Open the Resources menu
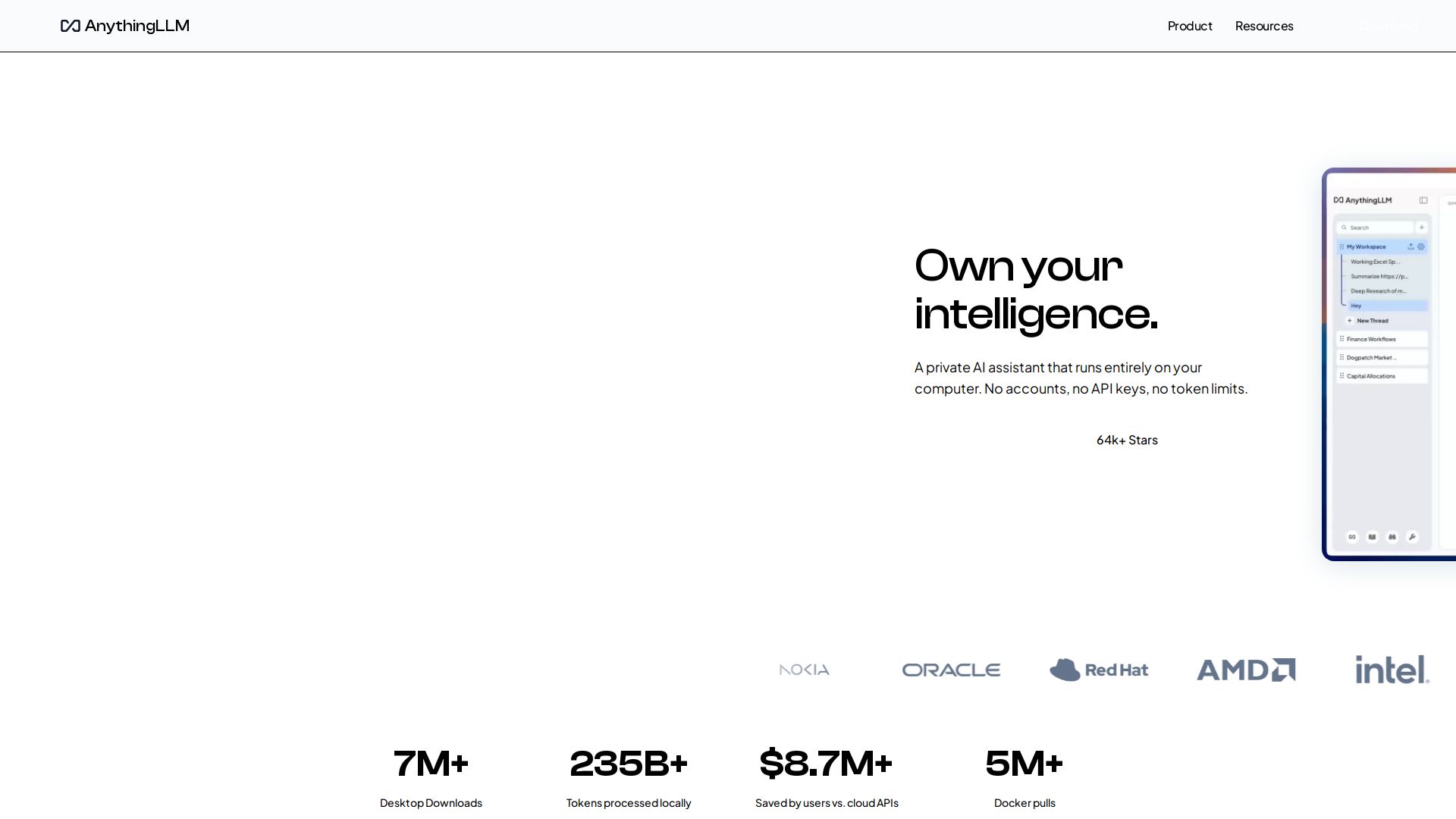The image size is (1456, 819). click(1264, 26)
